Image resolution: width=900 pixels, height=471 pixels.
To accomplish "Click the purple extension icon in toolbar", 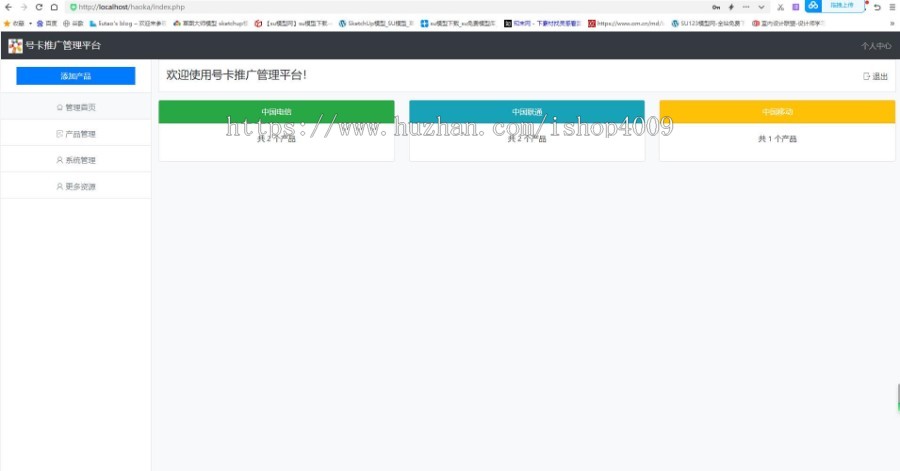I will tap(796, 7).
